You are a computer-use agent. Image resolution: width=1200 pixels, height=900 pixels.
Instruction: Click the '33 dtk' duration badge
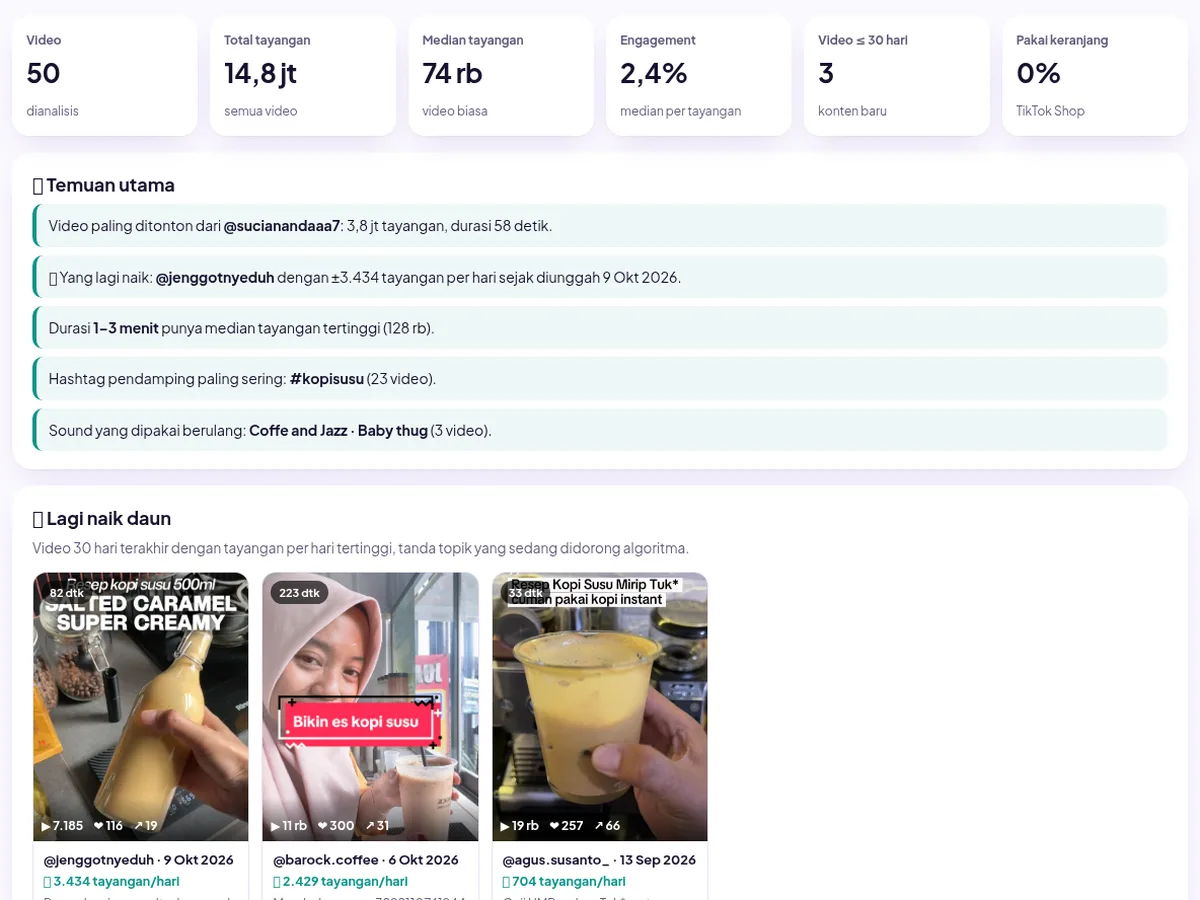coord(526,593)
